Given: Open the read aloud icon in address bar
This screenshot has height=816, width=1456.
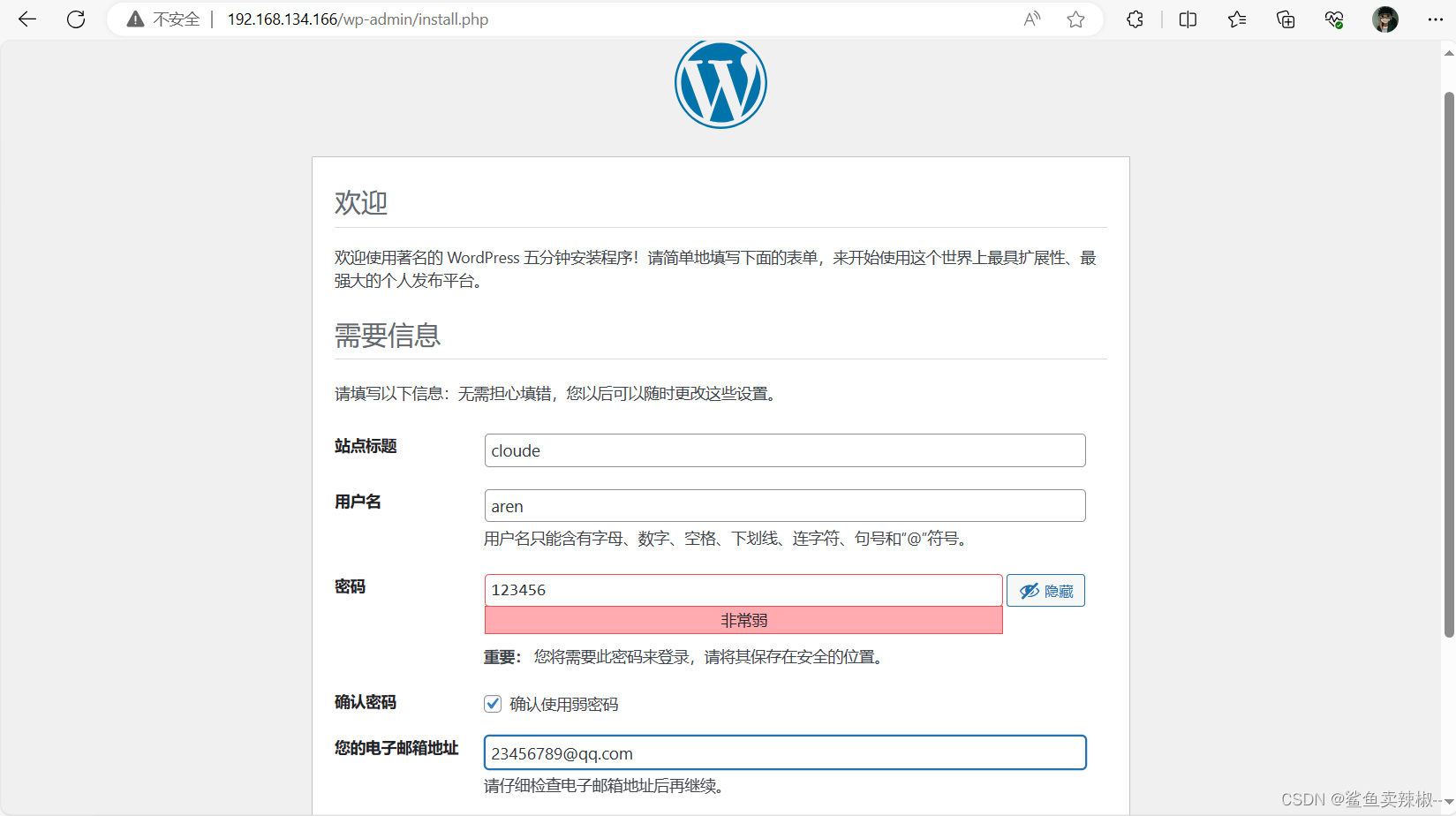Looking at the screenshot, I should click(x=1031, y=19).
